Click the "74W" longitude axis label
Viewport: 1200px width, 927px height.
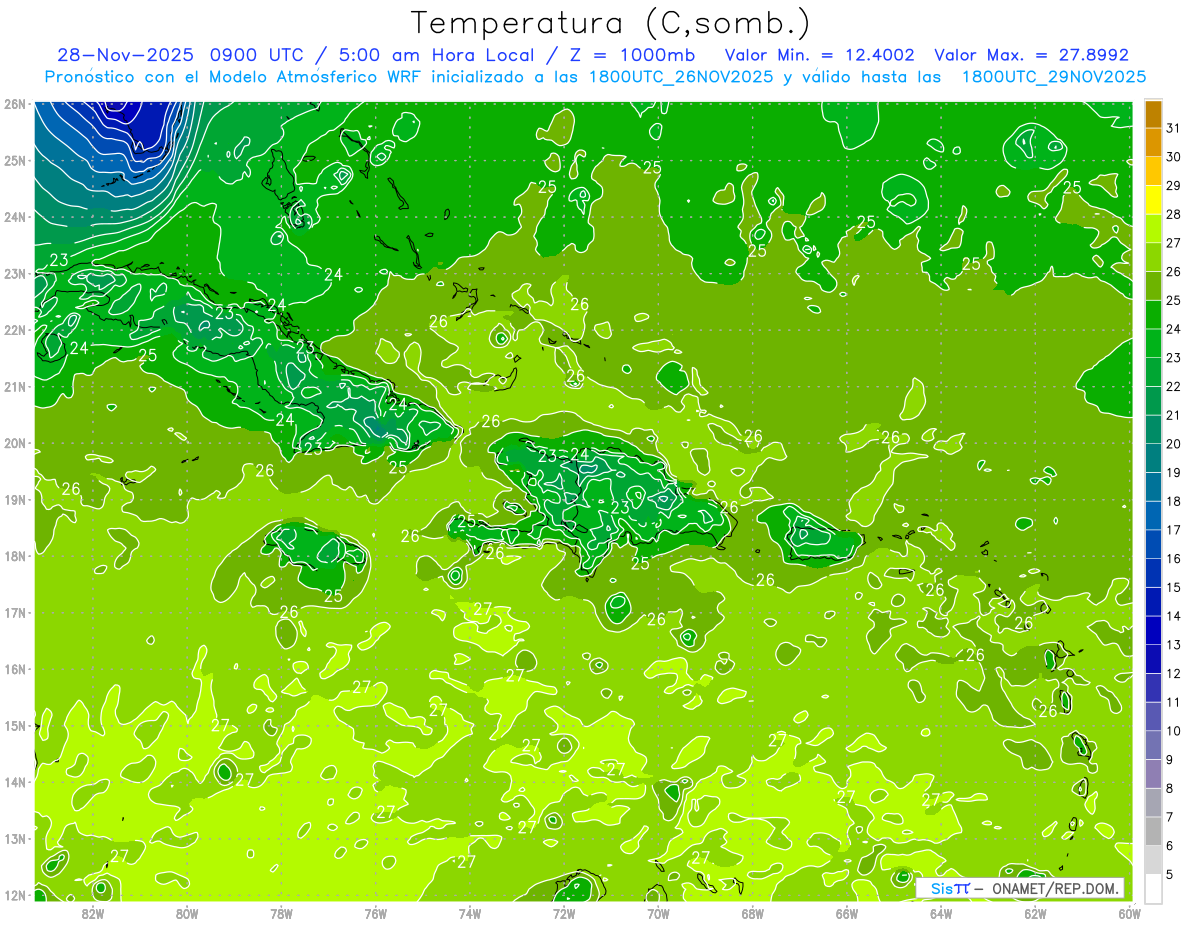click(x=470, y=914)
